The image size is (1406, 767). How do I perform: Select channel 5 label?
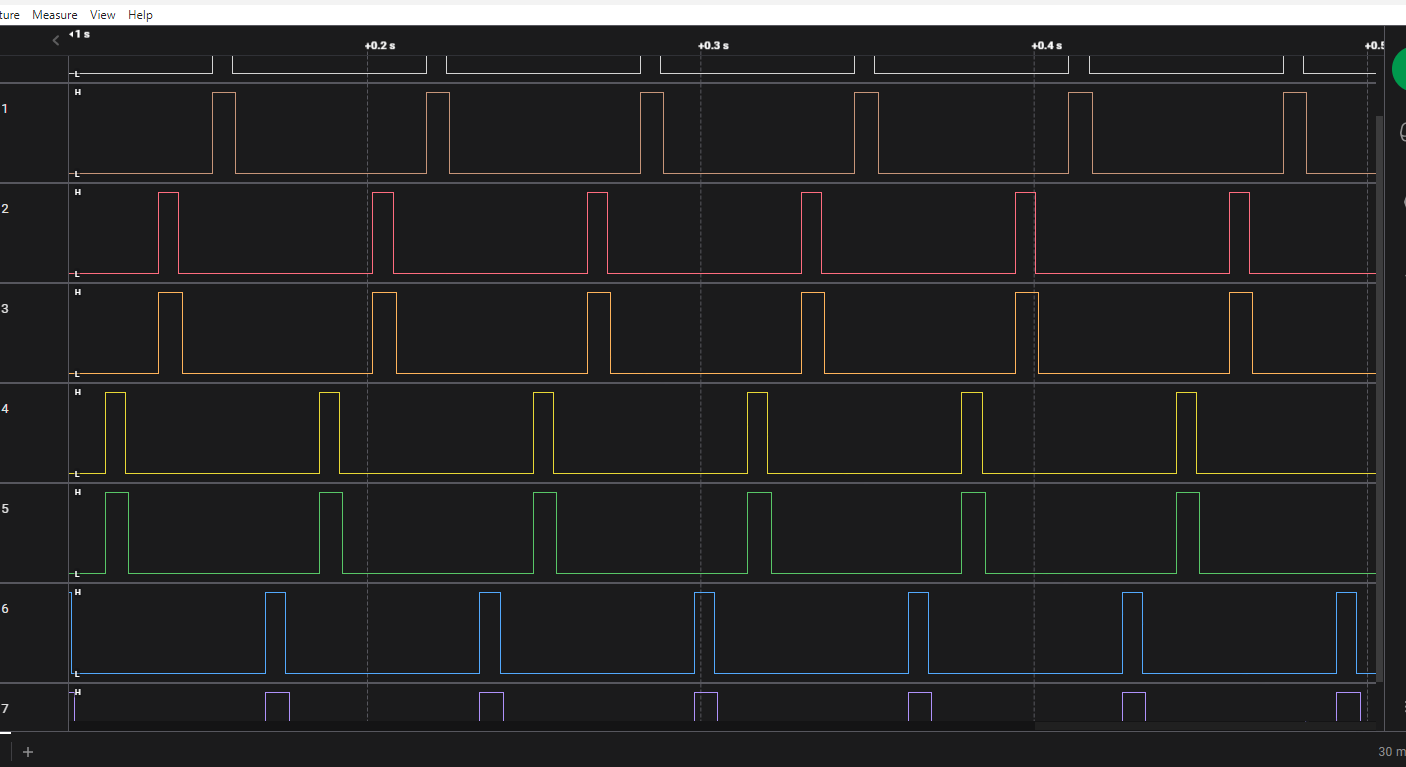(x=5, y=508)
